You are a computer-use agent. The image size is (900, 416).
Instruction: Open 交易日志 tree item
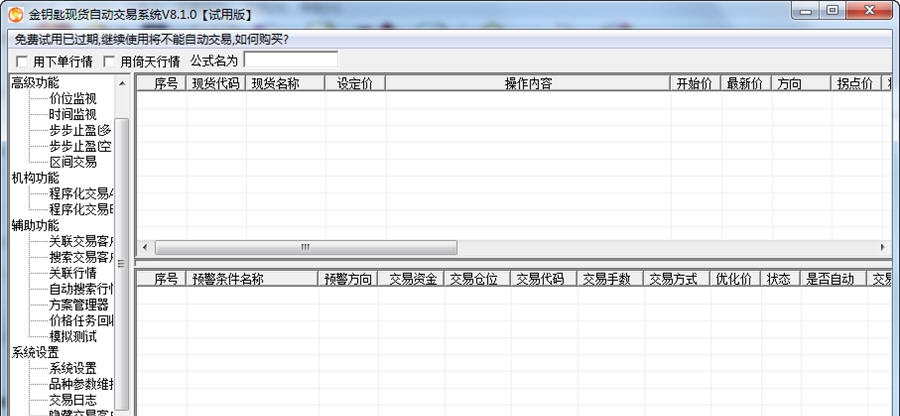pyautogui.click(x=73, y=400)
